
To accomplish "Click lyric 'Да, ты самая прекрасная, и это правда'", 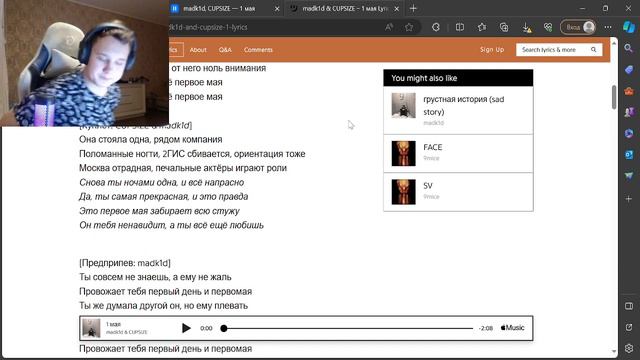I will (x=163, y=197).
